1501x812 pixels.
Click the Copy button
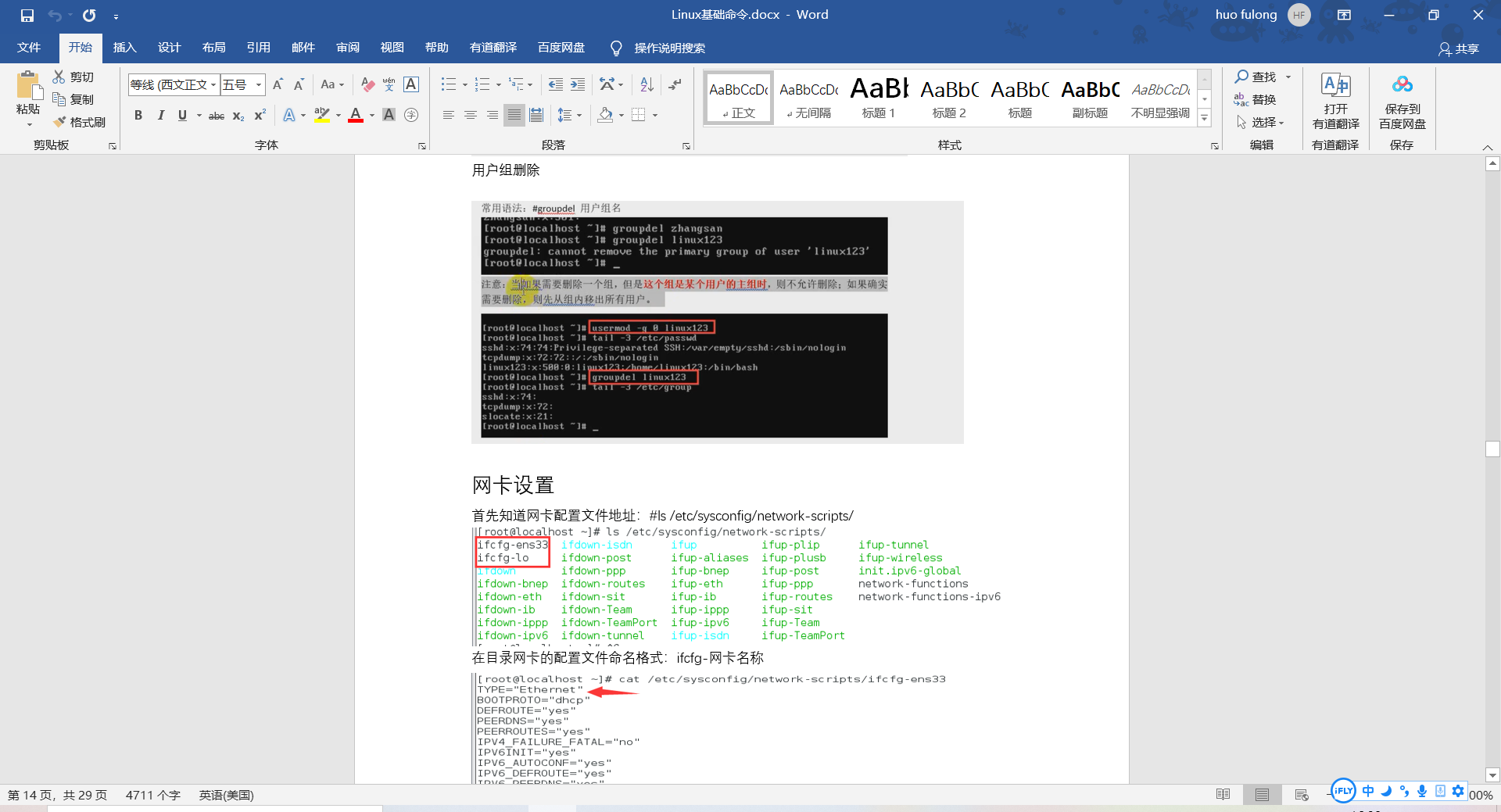73,99
